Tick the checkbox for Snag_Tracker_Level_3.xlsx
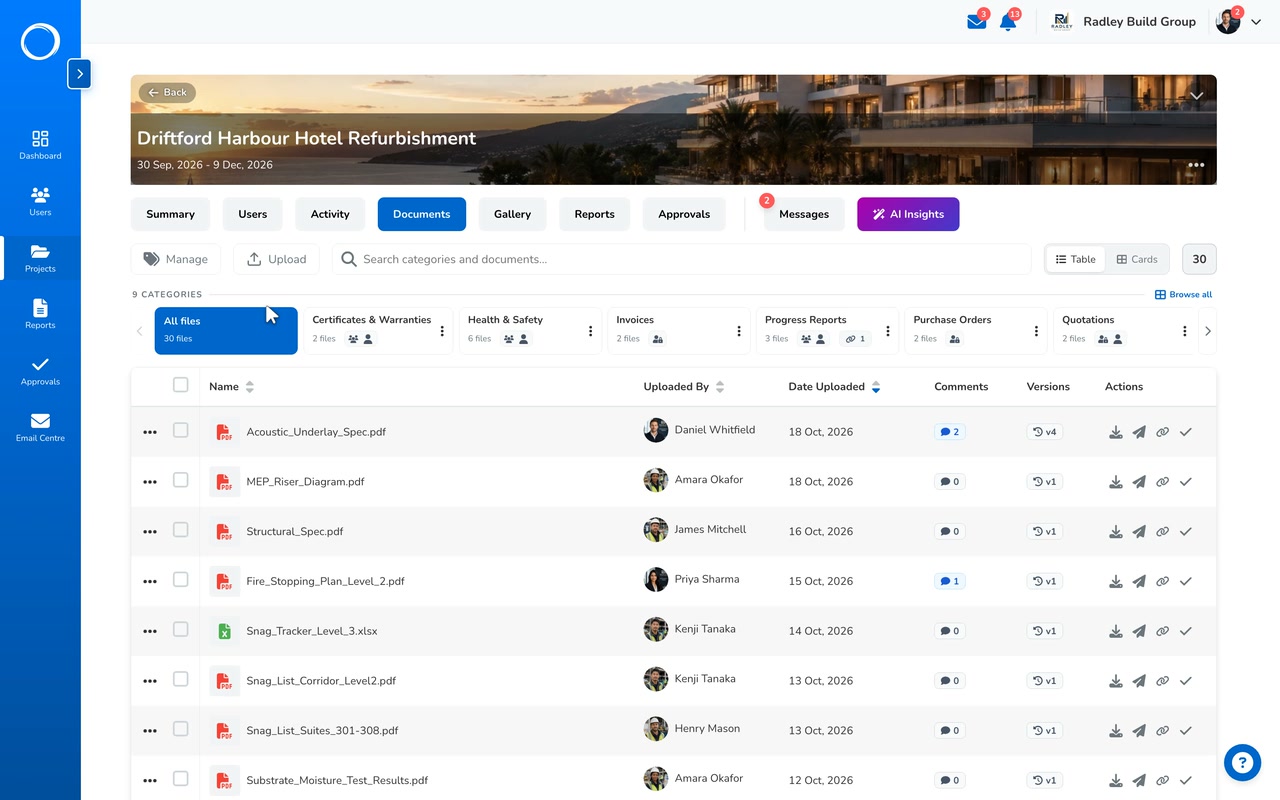The width and height of the screenshot is (1280, 800). (180, 629)
